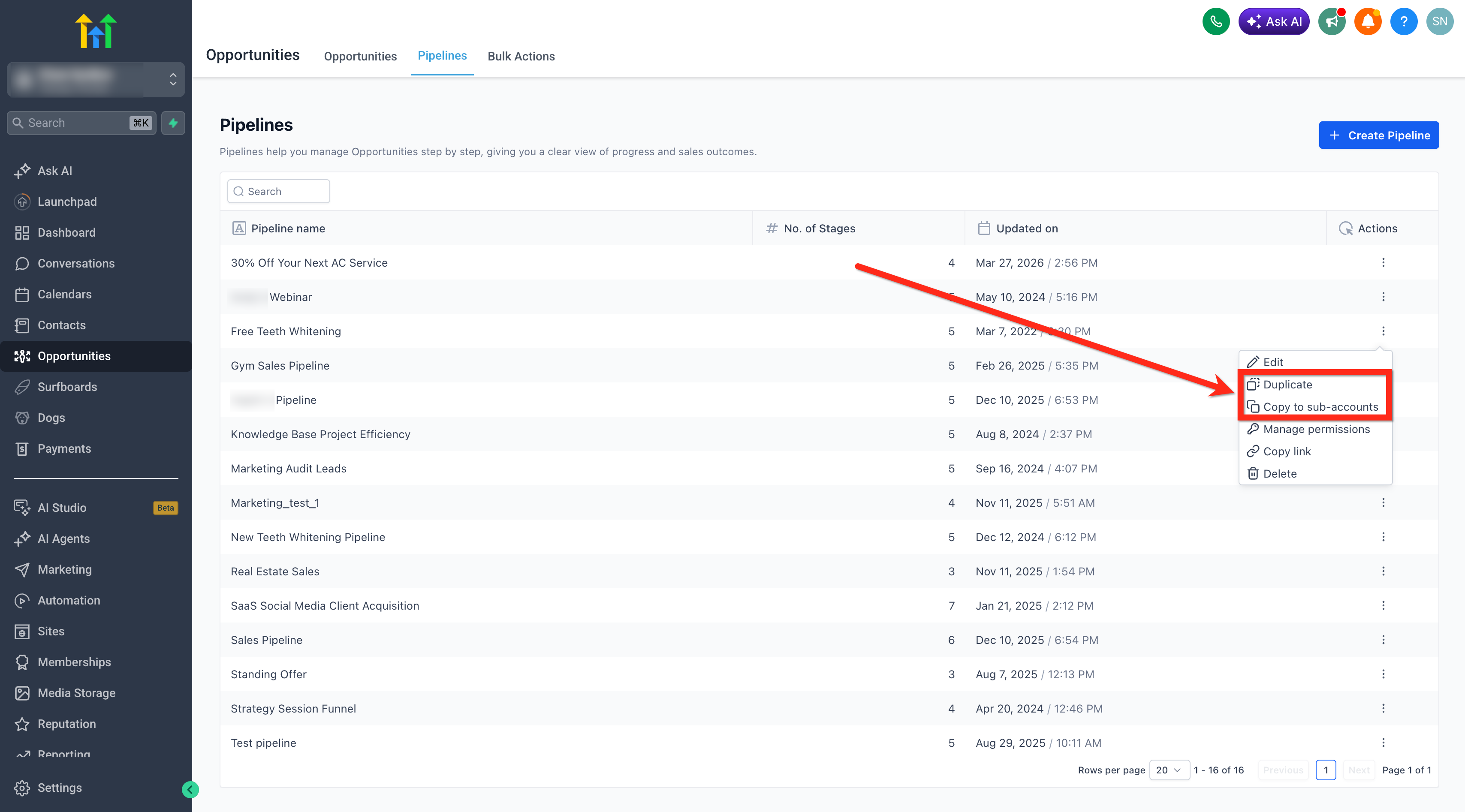Open the three-dot menu for Real Estate Sales
Image resolution: width=1465 pixels, height=812 pixels.
coord(1383,571)
